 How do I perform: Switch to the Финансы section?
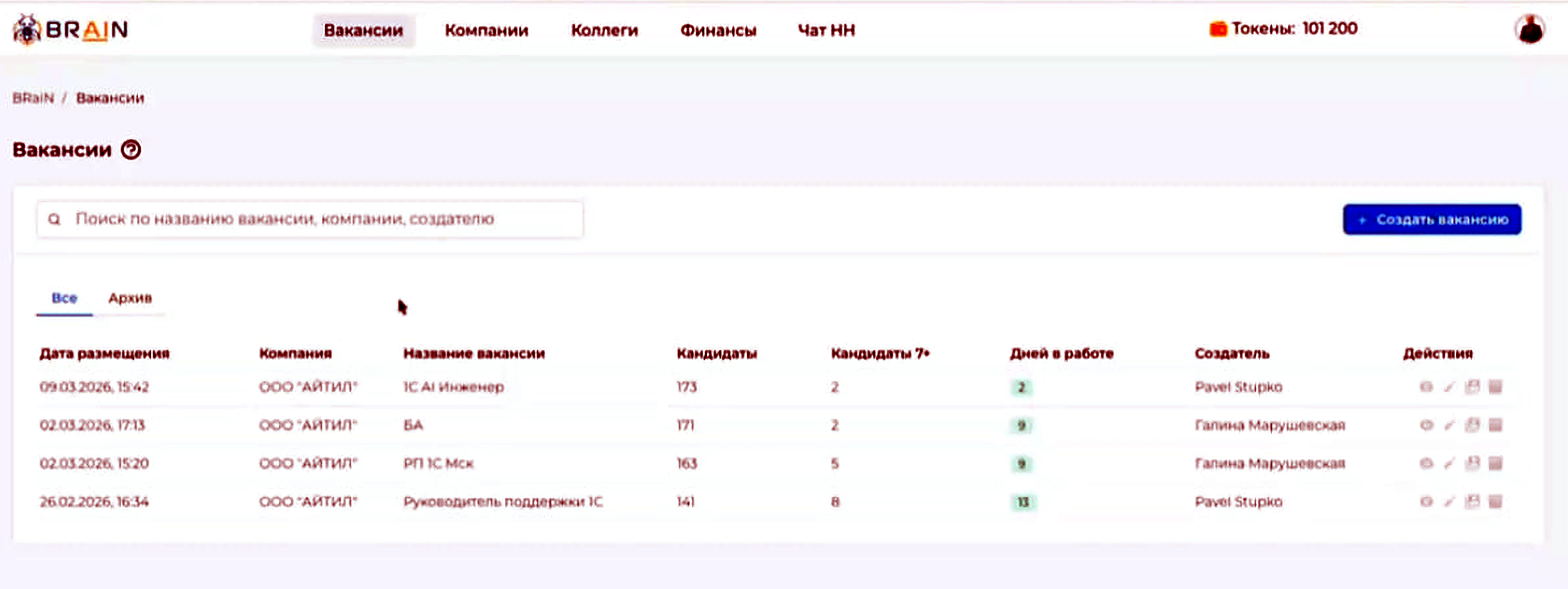[x=718, y=30]
